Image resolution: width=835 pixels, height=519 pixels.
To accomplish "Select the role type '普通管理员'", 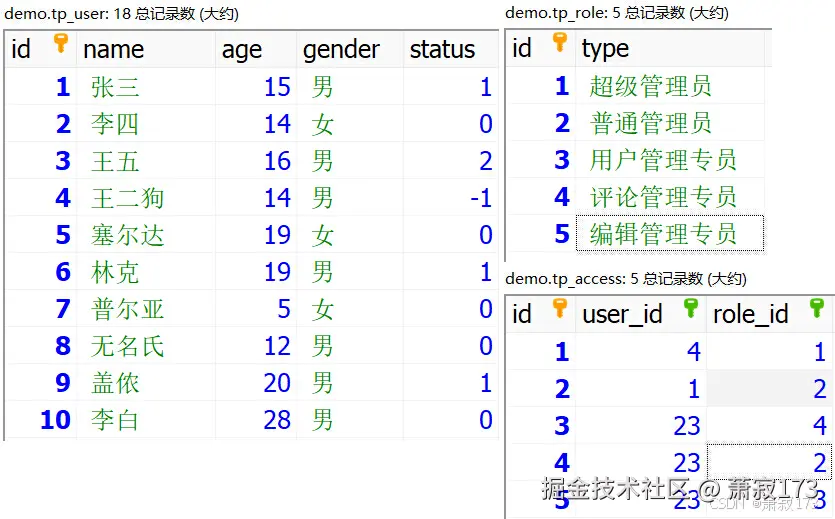I will [670, 122].
